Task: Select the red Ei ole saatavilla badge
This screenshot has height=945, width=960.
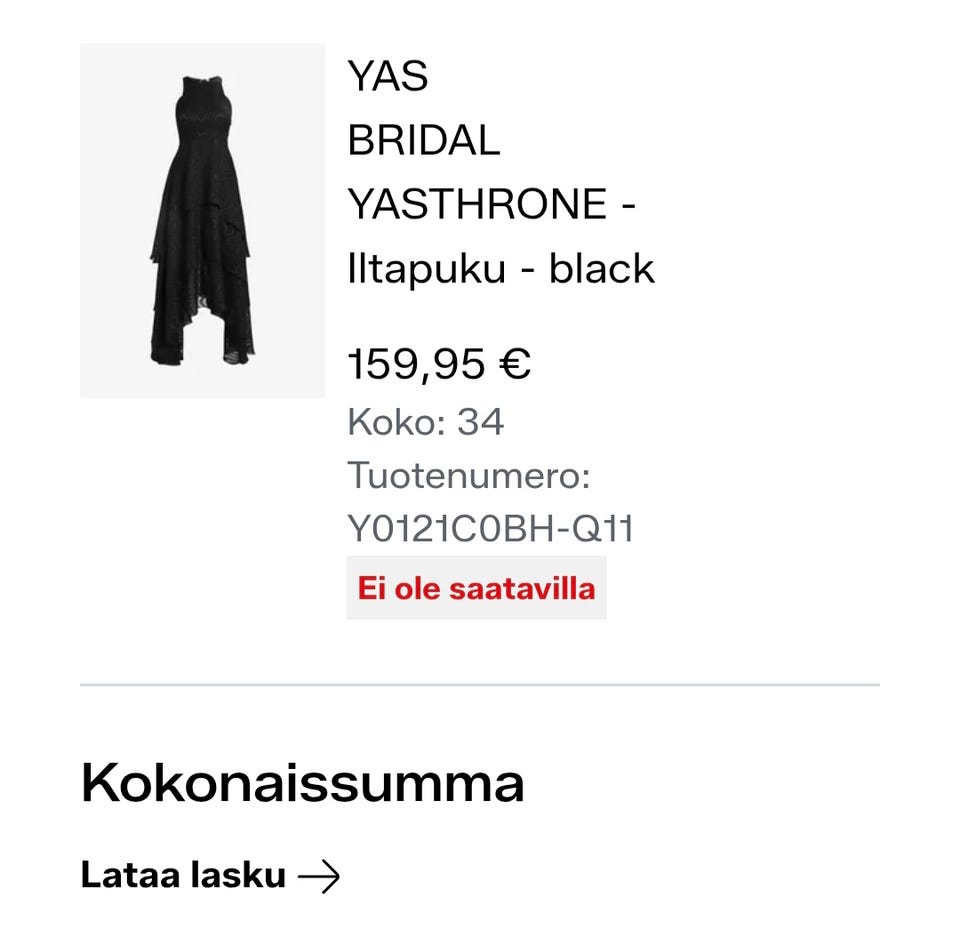Action: coord(476,588)
